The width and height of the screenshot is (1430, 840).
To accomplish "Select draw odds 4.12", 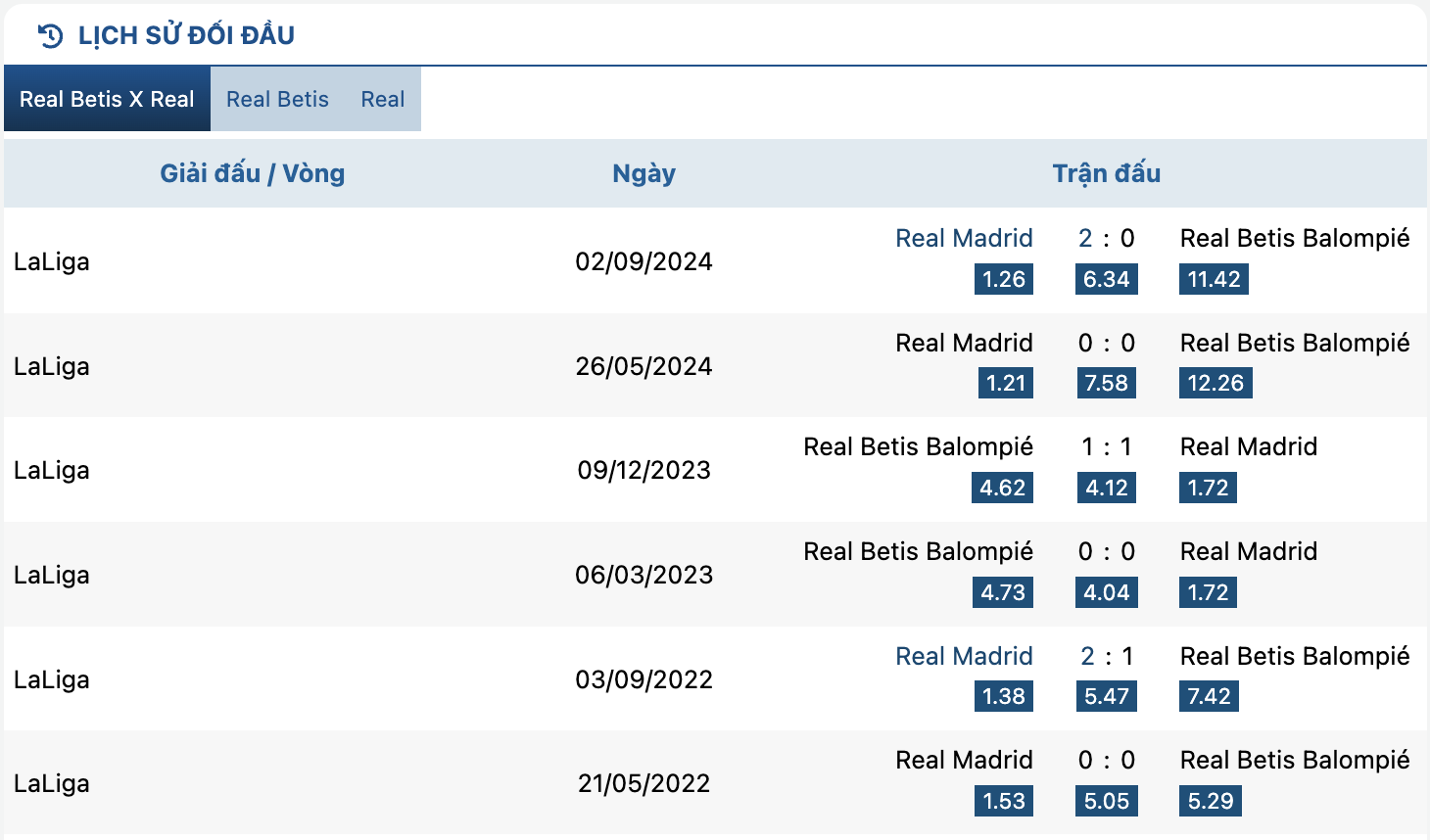I will (x=1107, y=488).
